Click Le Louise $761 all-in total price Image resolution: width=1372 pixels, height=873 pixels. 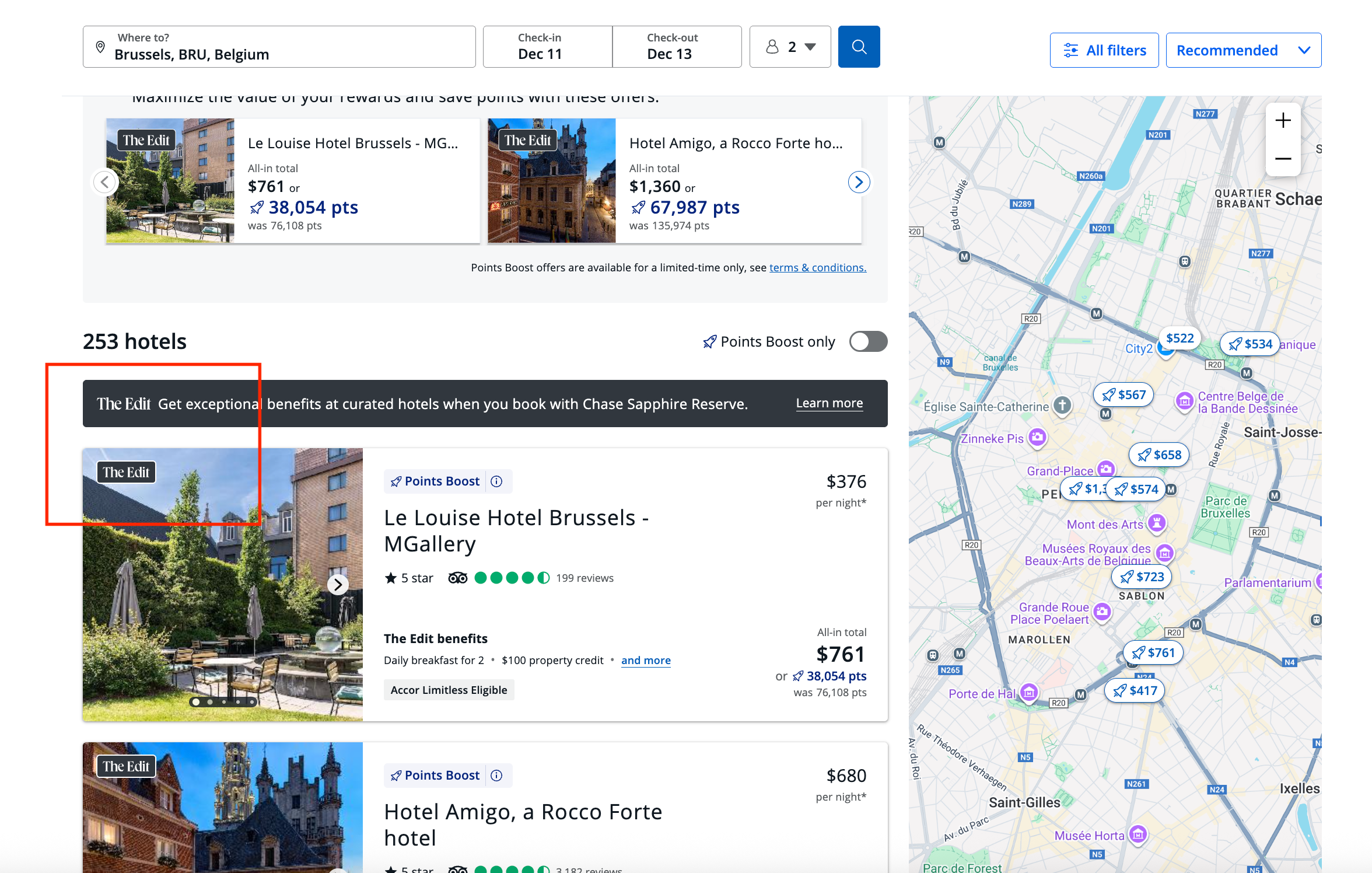[841, 654]
